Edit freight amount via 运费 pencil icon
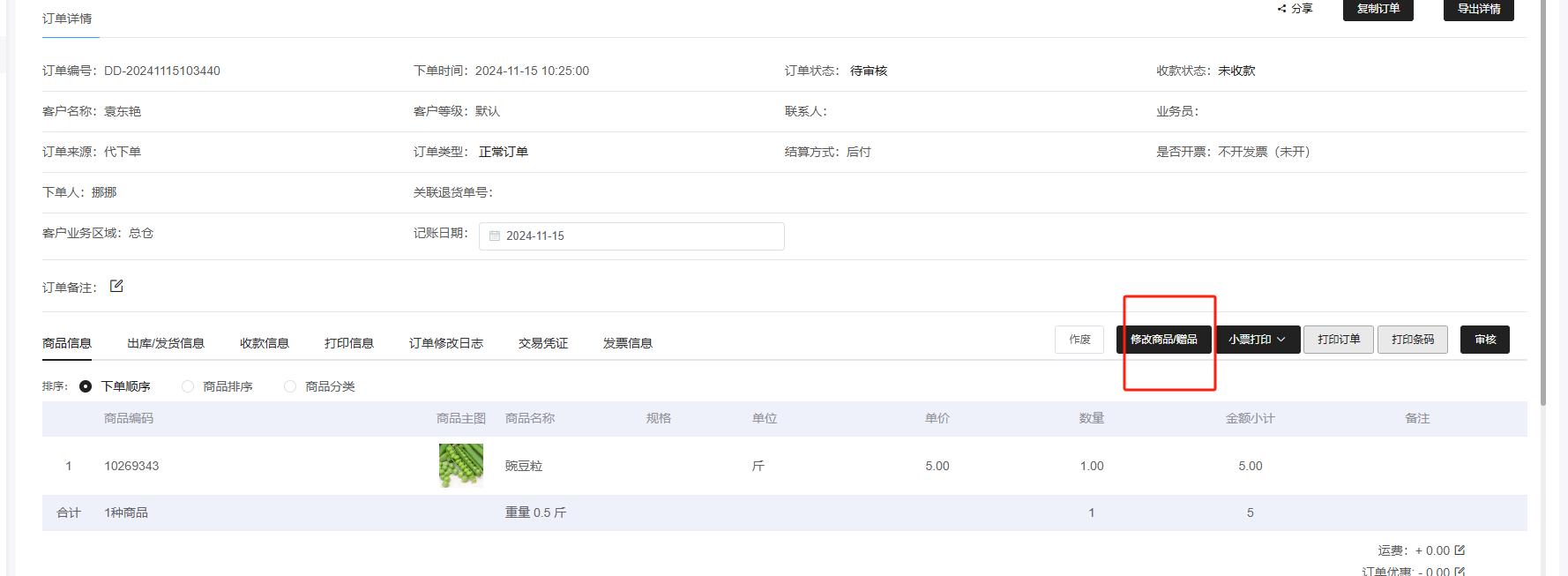Screen dimensions: 1568x576 pos(1460,550)
